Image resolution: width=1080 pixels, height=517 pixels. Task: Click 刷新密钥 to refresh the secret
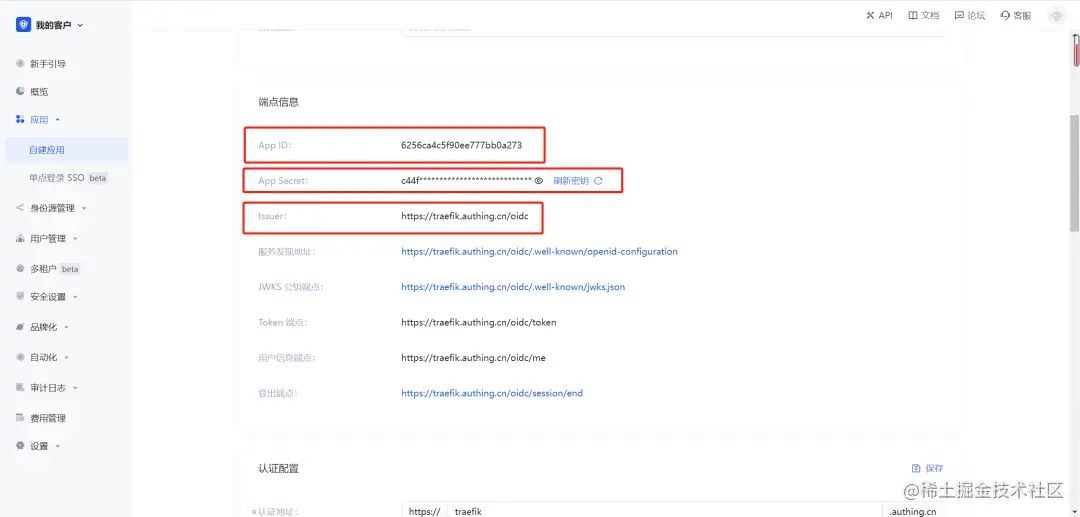click(570, 180)
